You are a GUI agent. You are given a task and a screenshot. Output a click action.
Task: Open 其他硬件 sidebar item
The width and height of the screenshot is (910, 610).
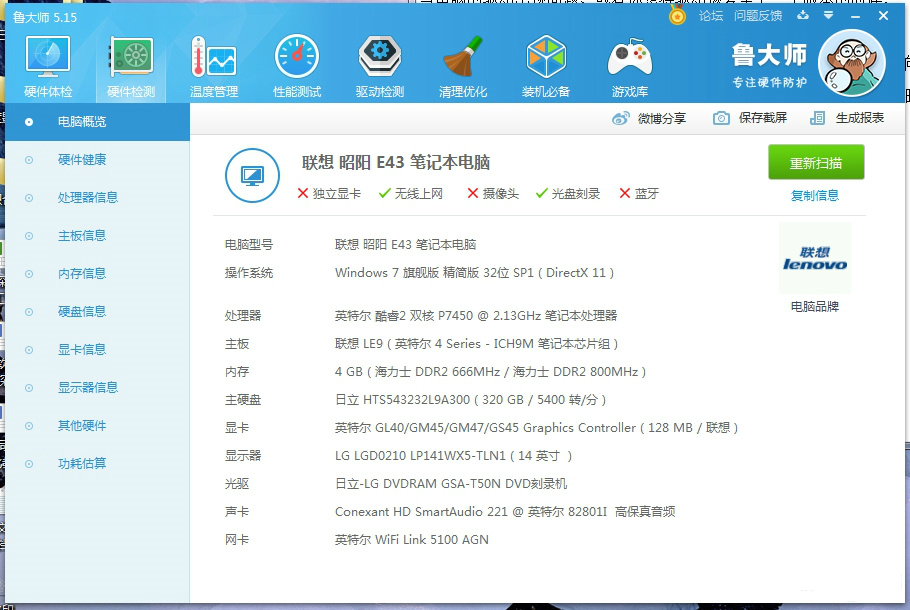pos(98,425)
